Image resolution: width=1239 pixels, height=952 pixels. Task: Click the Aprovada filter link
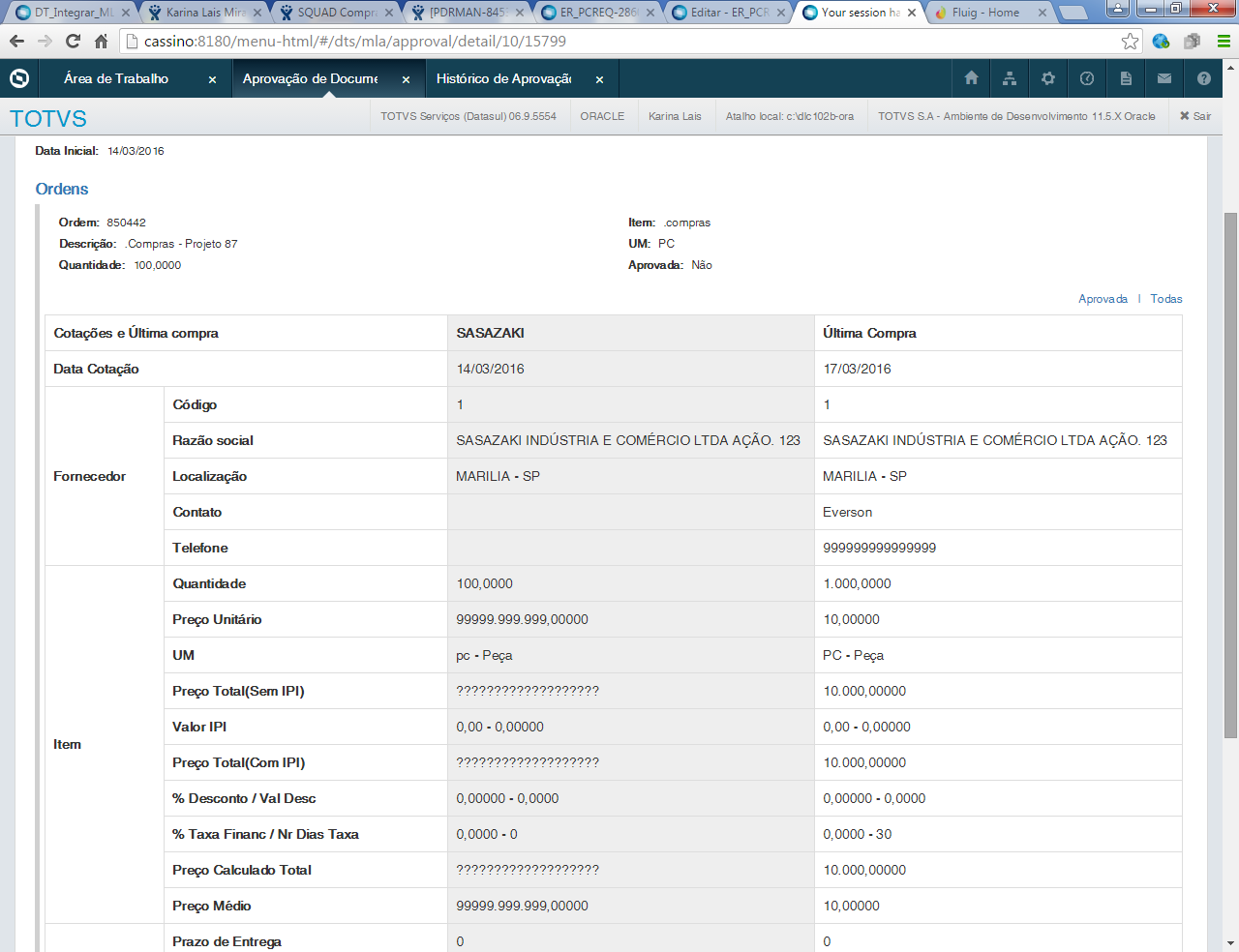pos(1103,299)
